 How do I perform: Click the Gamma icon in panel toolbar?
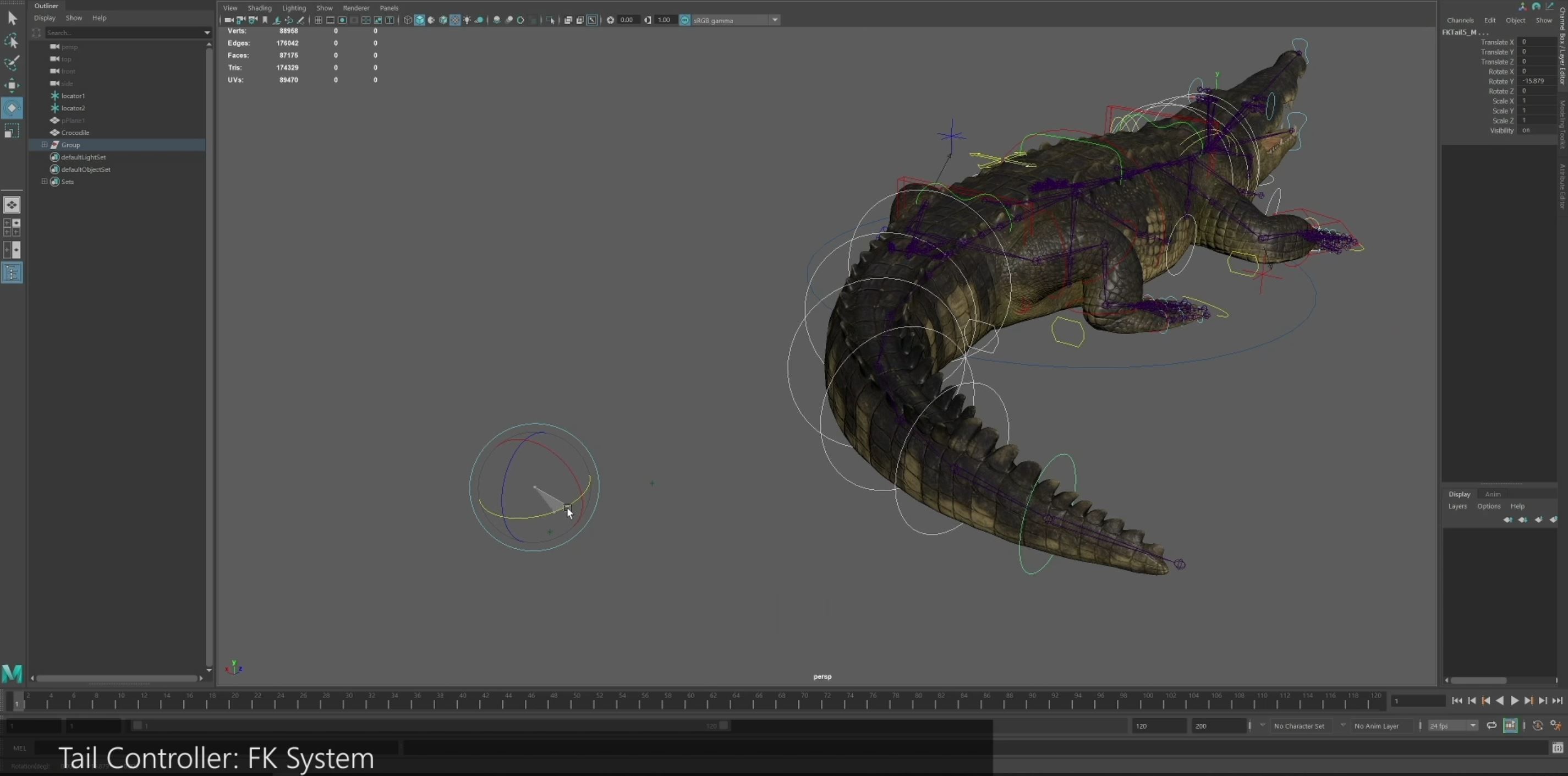[x=647, y=20]
